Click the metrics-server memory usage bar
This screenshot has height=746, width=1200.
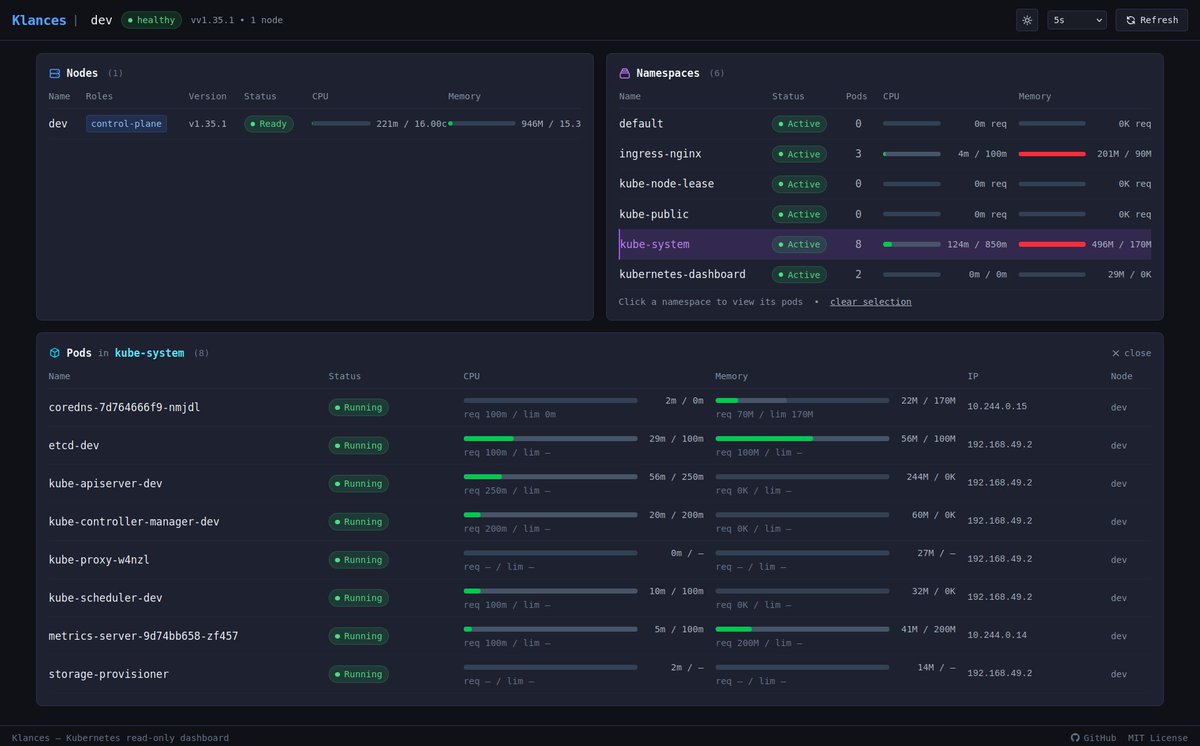tap(802, 629)
